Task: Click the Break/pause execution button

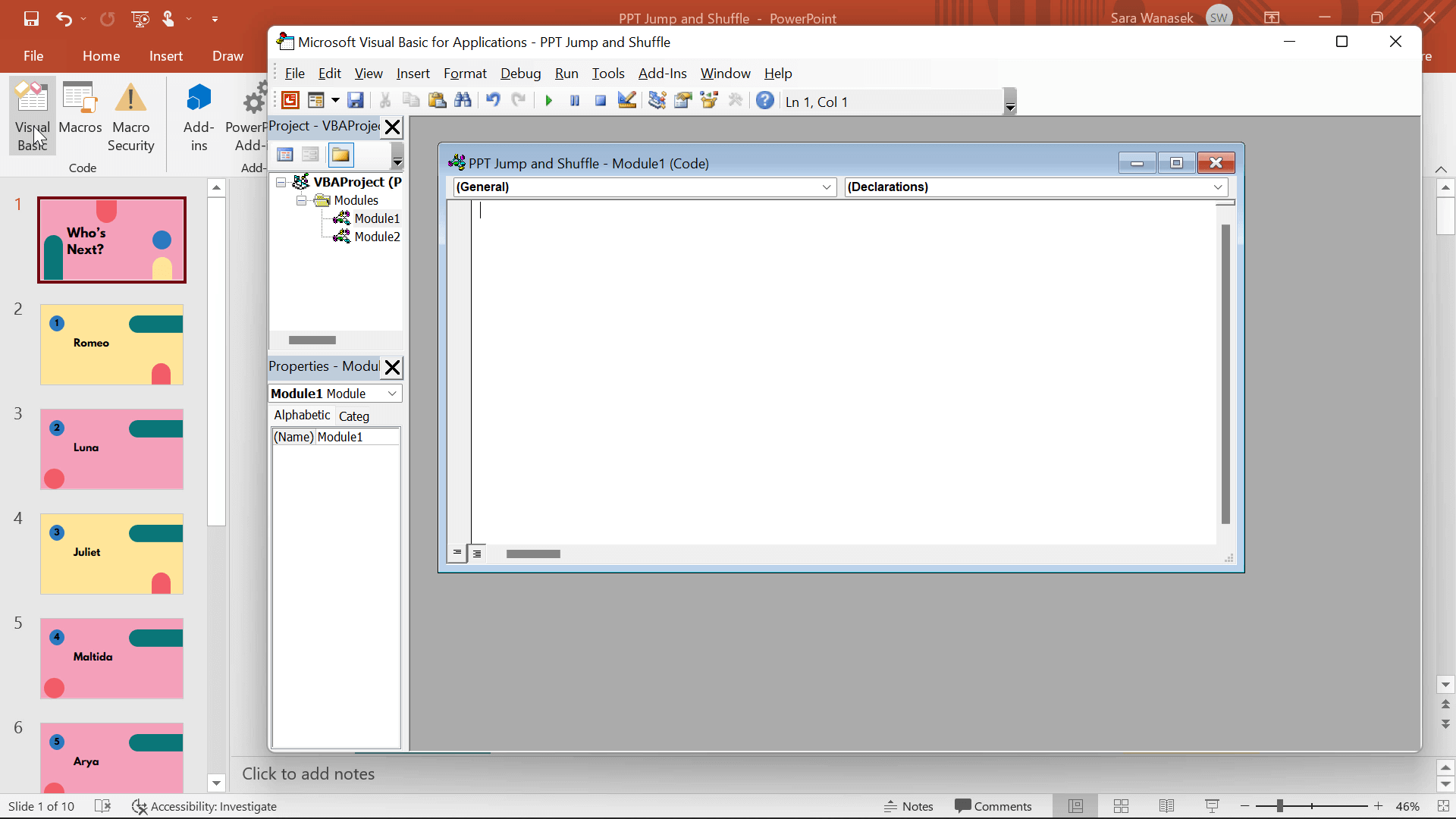Action: pyautogui.click(x=574, y=101)
